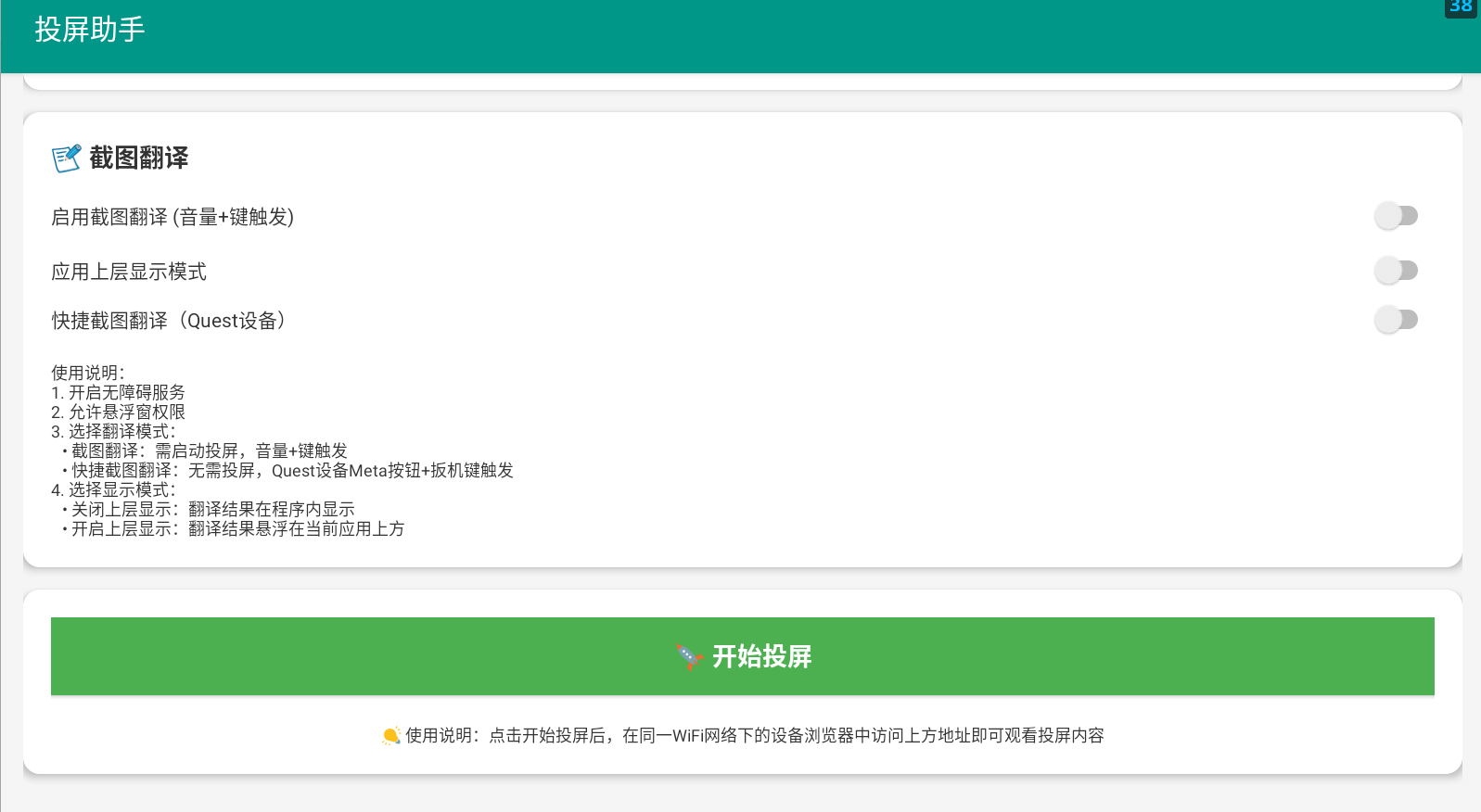Click the 启用截图翻译 (音量+键触发) label

(172, 217)
